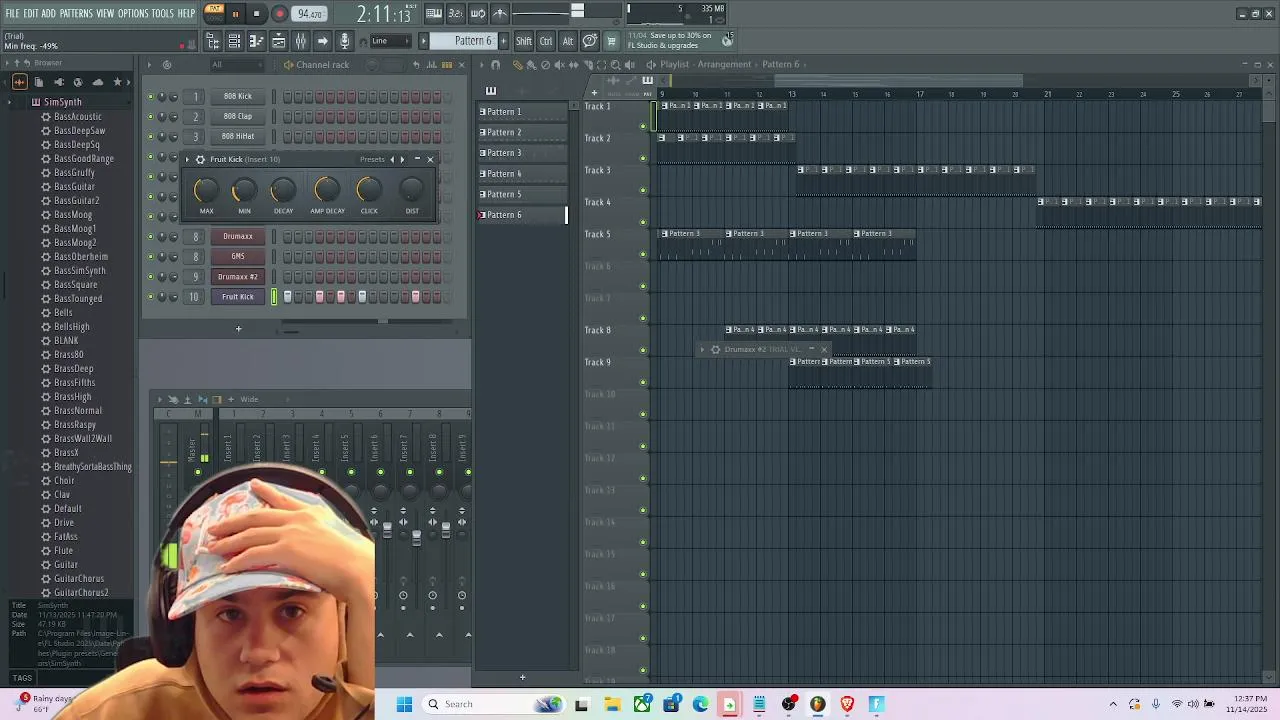Open the PATTERNS menu

coord(76,13)
